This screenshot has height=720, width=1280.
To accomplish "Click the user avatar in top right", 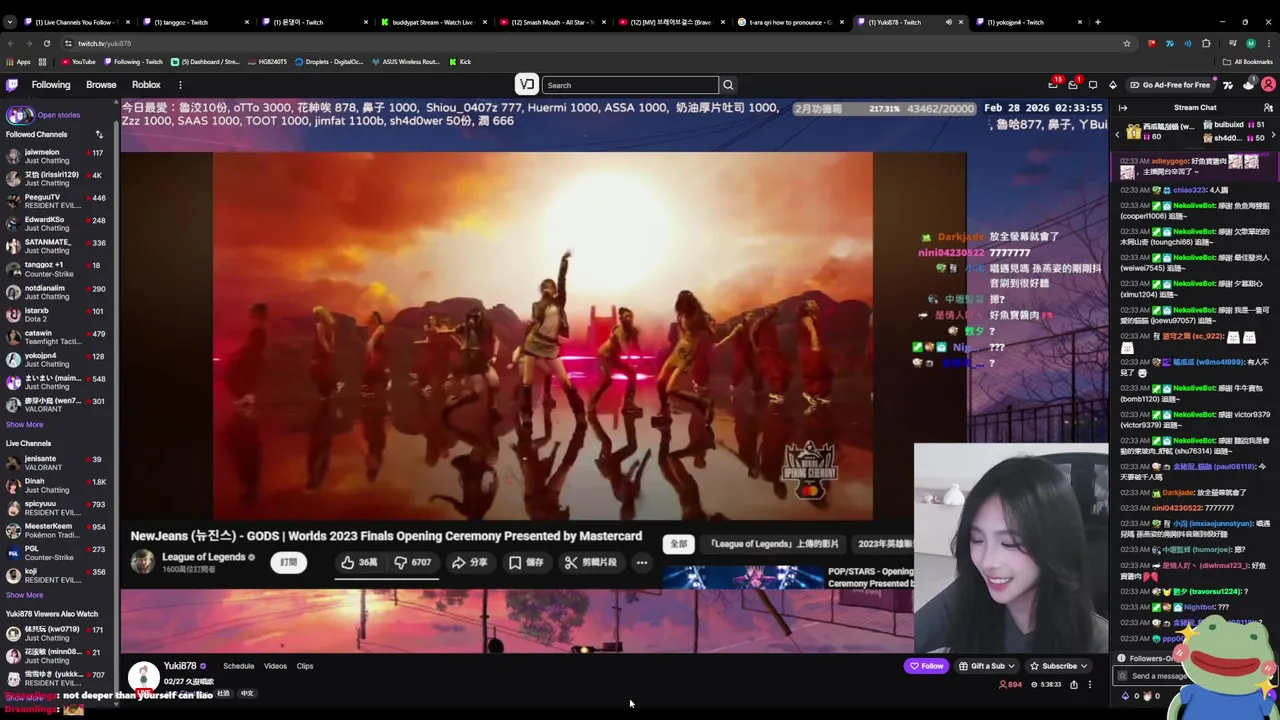I will [x=1268, y=85].
